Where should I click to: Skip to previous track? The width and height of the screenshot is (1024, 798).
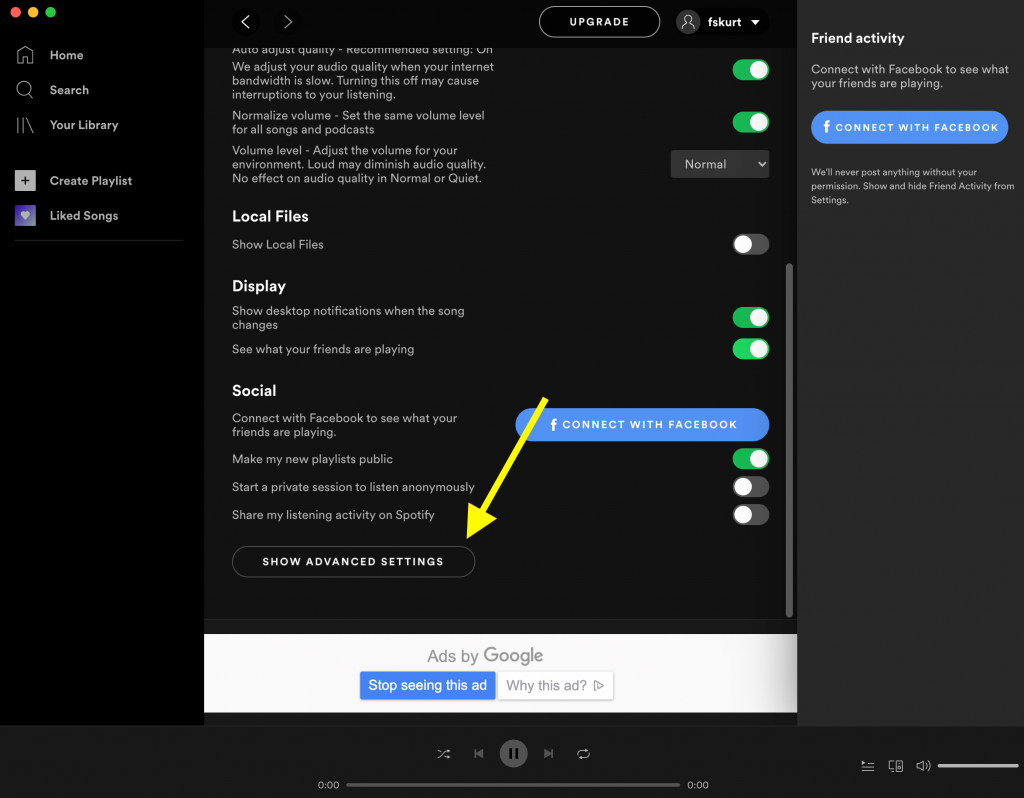pyautogui.click(x=479, y=754)
